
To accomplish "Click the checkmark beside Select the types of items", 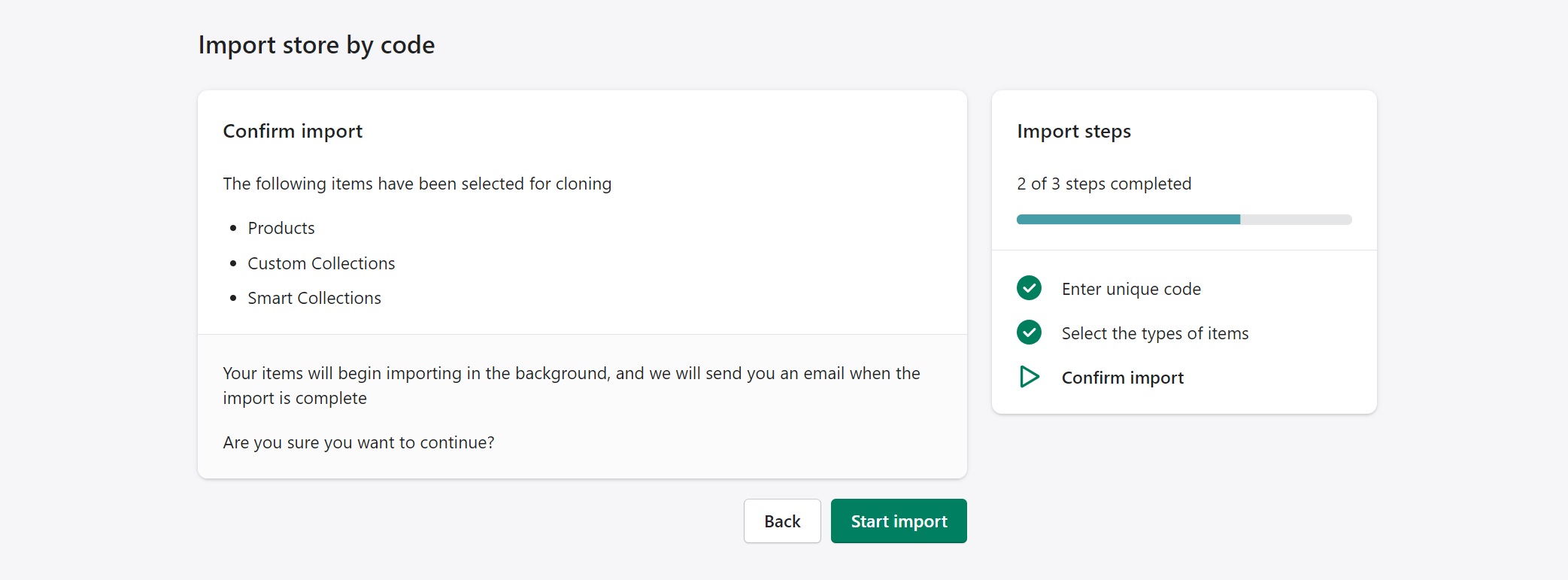I will (x=1029, y=333).
